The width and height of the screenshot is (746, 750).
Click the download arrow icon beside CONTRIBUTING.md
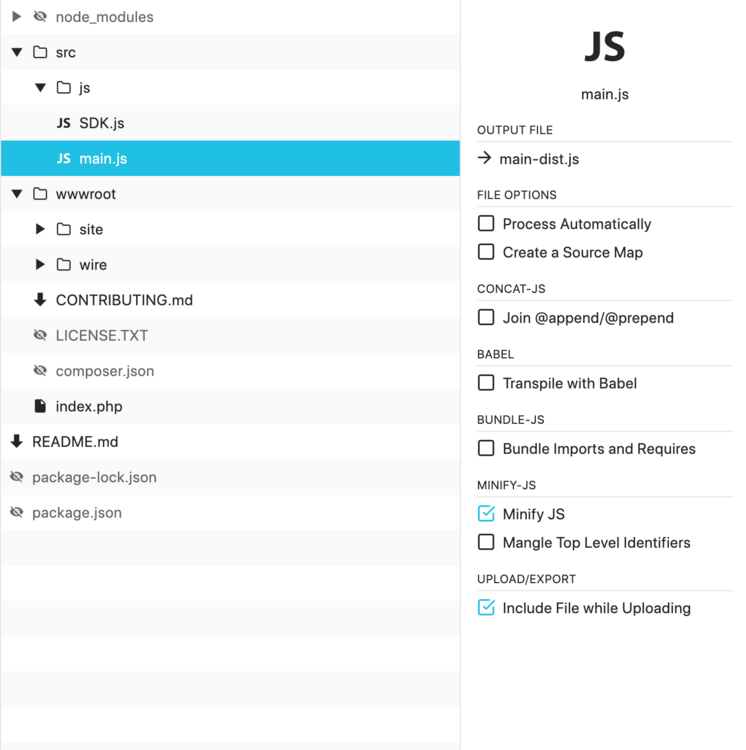tap(40, 300)
